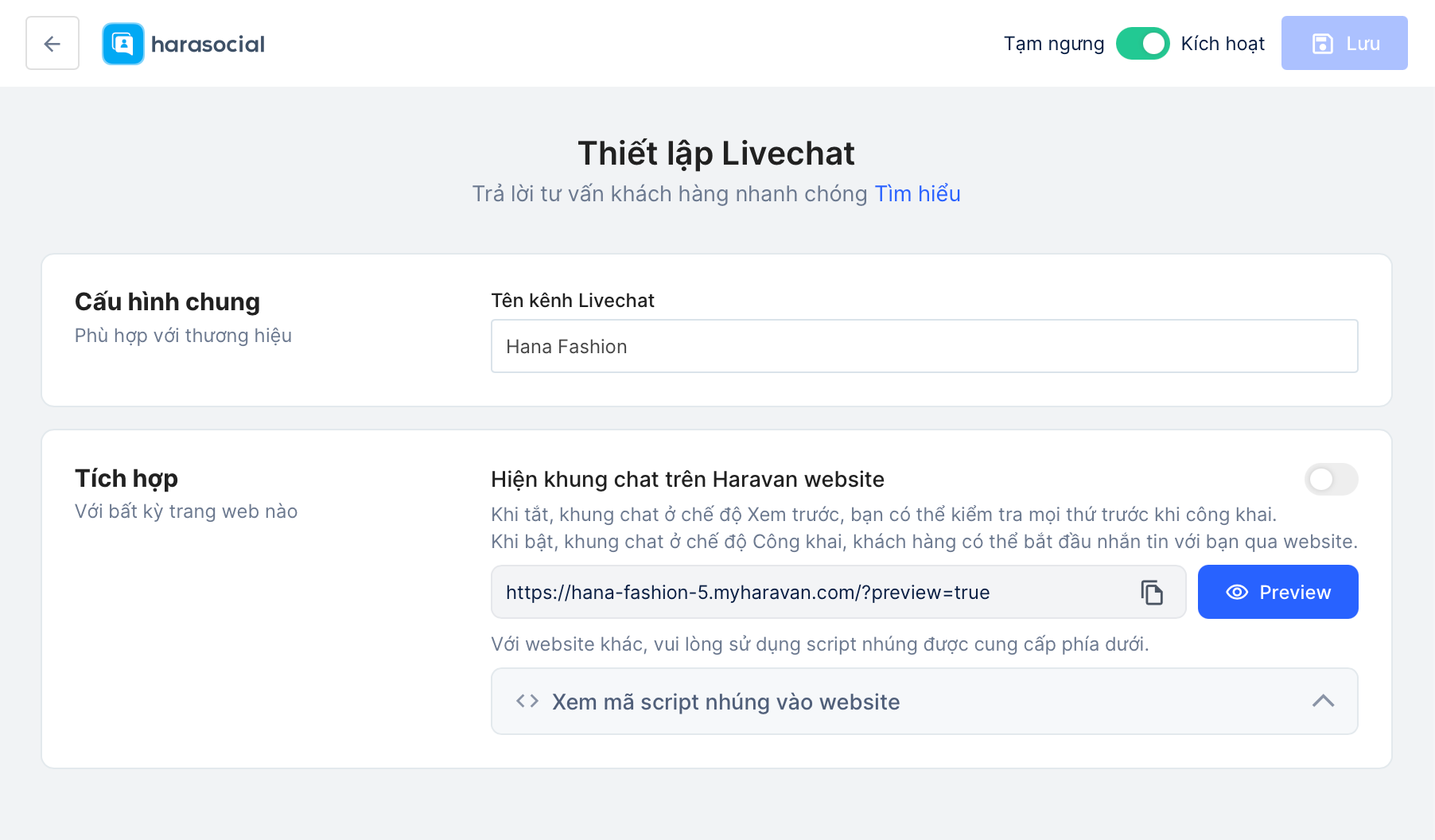Collapse script section with the chevron arrow
Image resolution: width=1435 pixels, height=840 pixels.
coord(1323,702)
